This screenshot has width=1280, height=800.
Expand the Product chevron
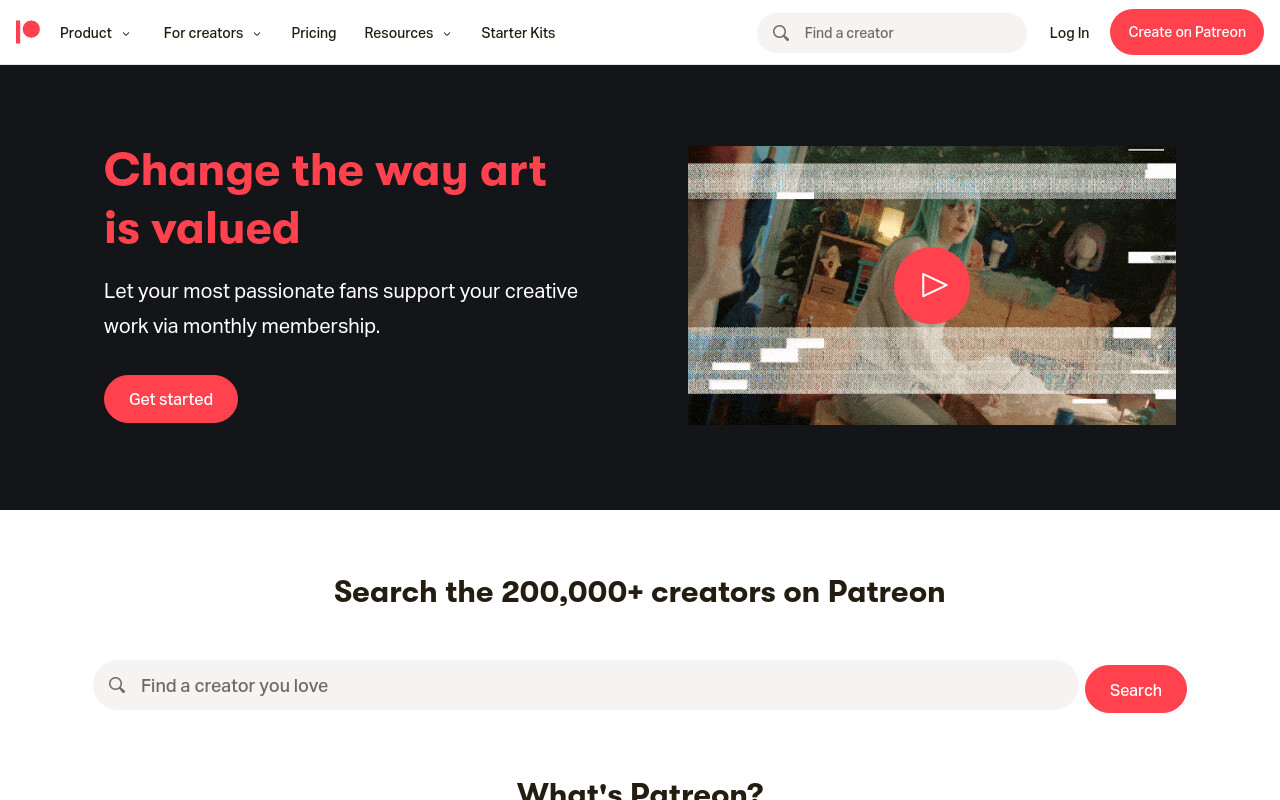coord(126,33)
